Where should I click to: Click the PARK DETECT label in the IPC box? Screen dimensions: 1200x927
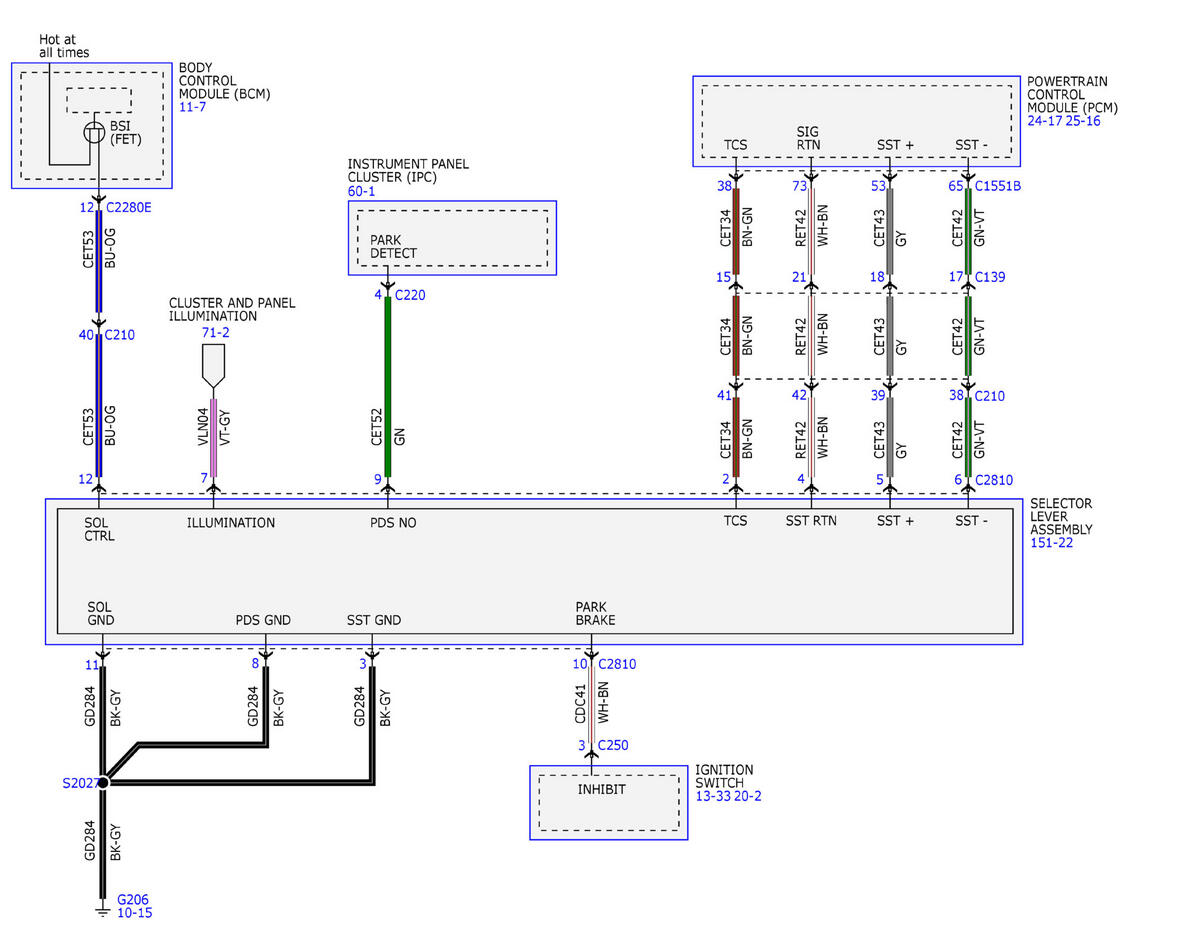[x=393, y=246]
